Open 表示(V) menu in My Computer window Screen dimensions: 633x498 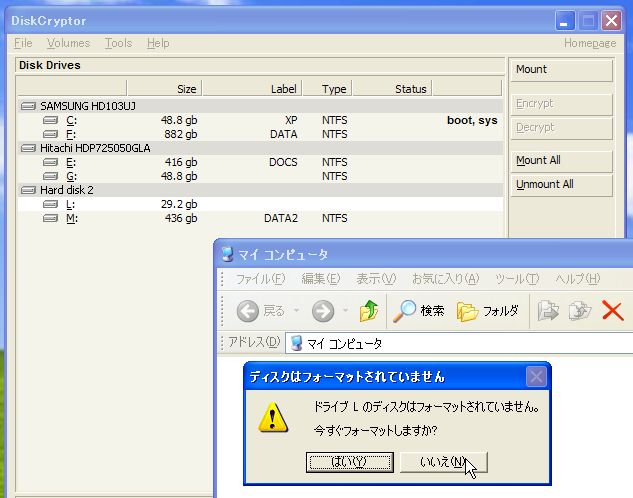pyautogui.click(x=376, y=279)
